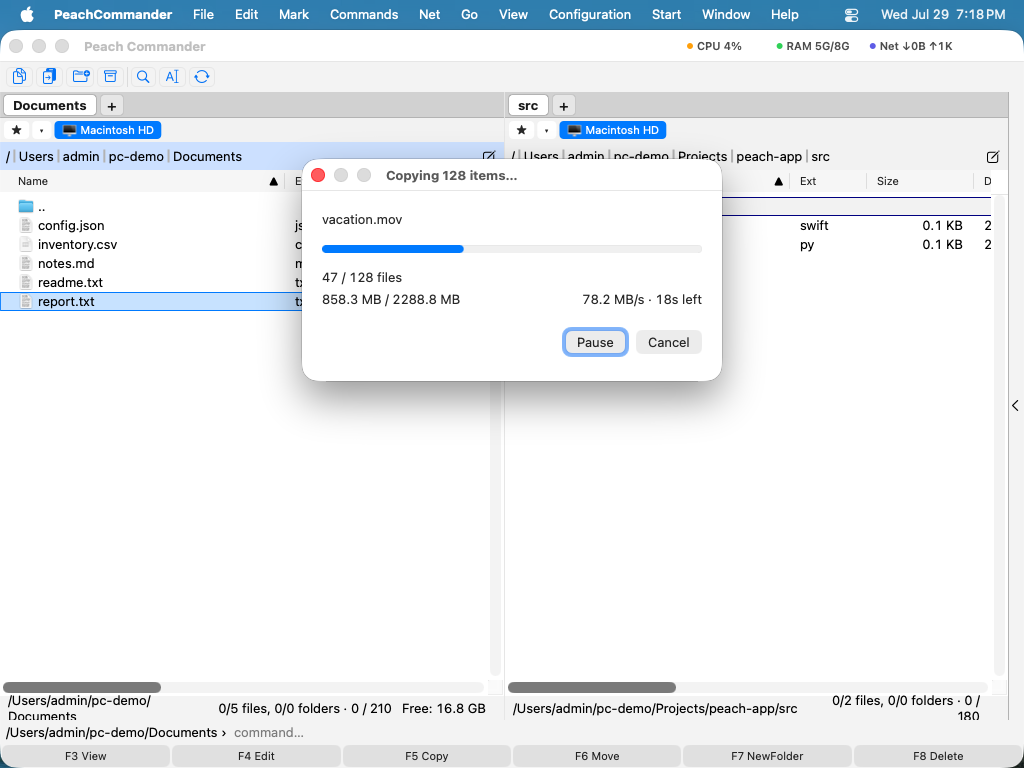This screenshot has width=1024, height=768.
Task: Click the report.txt file icon
Action: (25, 301)
